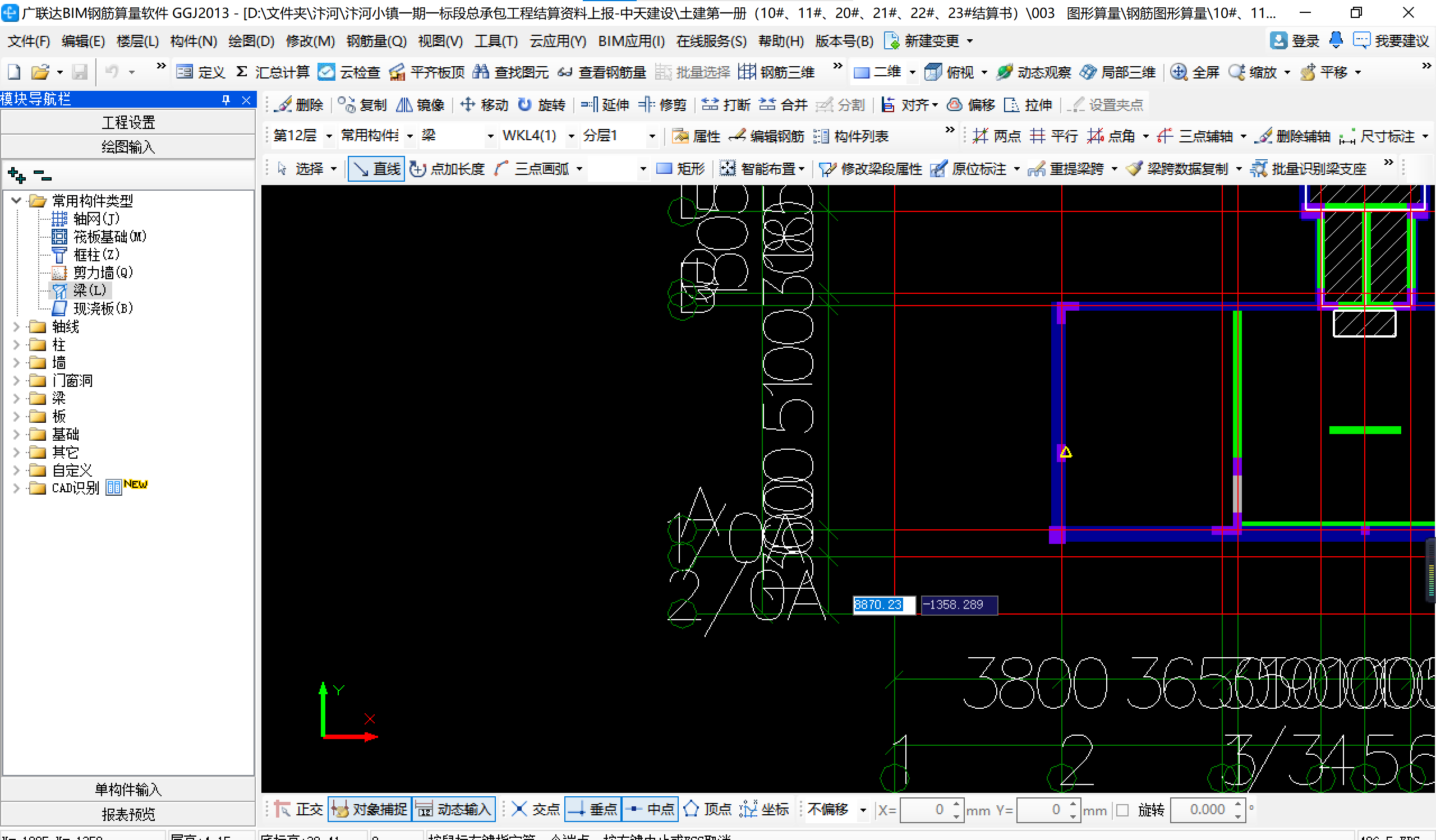Expand the 轴线 folder
This screenshot has height=840, width=1436.
click(16, 327)
